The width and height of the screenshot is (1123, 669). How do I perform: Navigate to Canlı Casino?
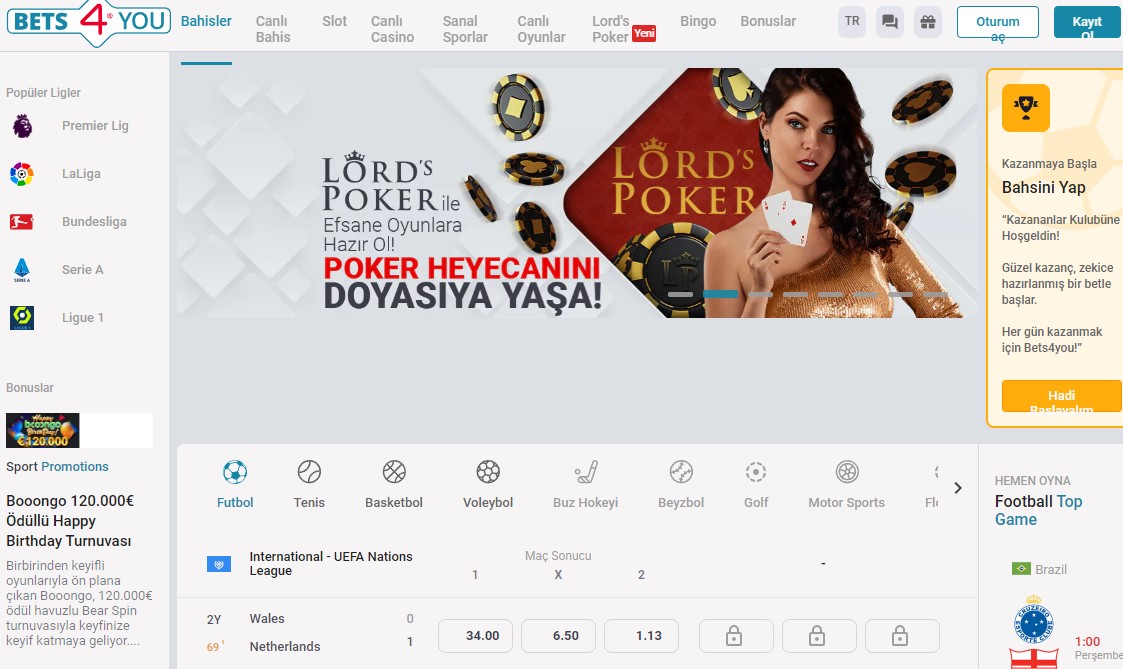point(392,29)
